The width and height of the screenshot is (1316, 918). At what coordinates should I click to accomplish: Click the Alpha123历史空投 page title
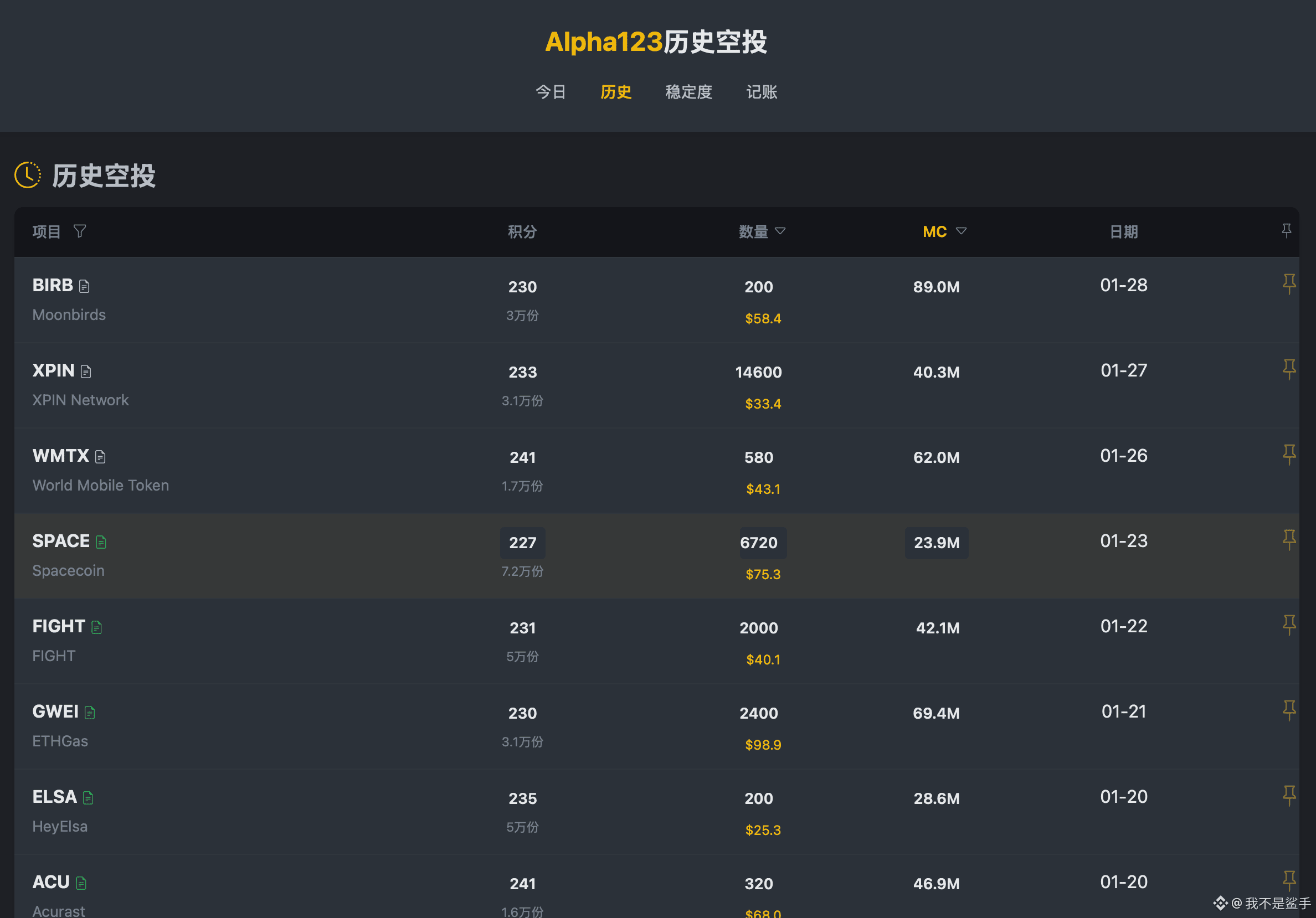pos(656,42)
